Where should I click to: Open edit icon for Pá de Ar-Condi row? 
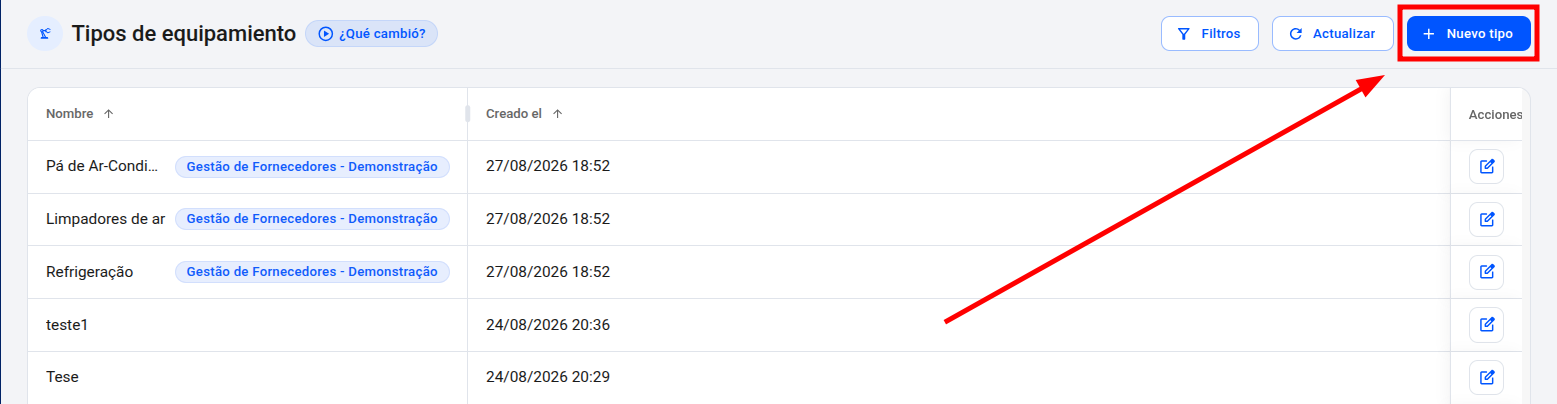(x=1486, y=166)
